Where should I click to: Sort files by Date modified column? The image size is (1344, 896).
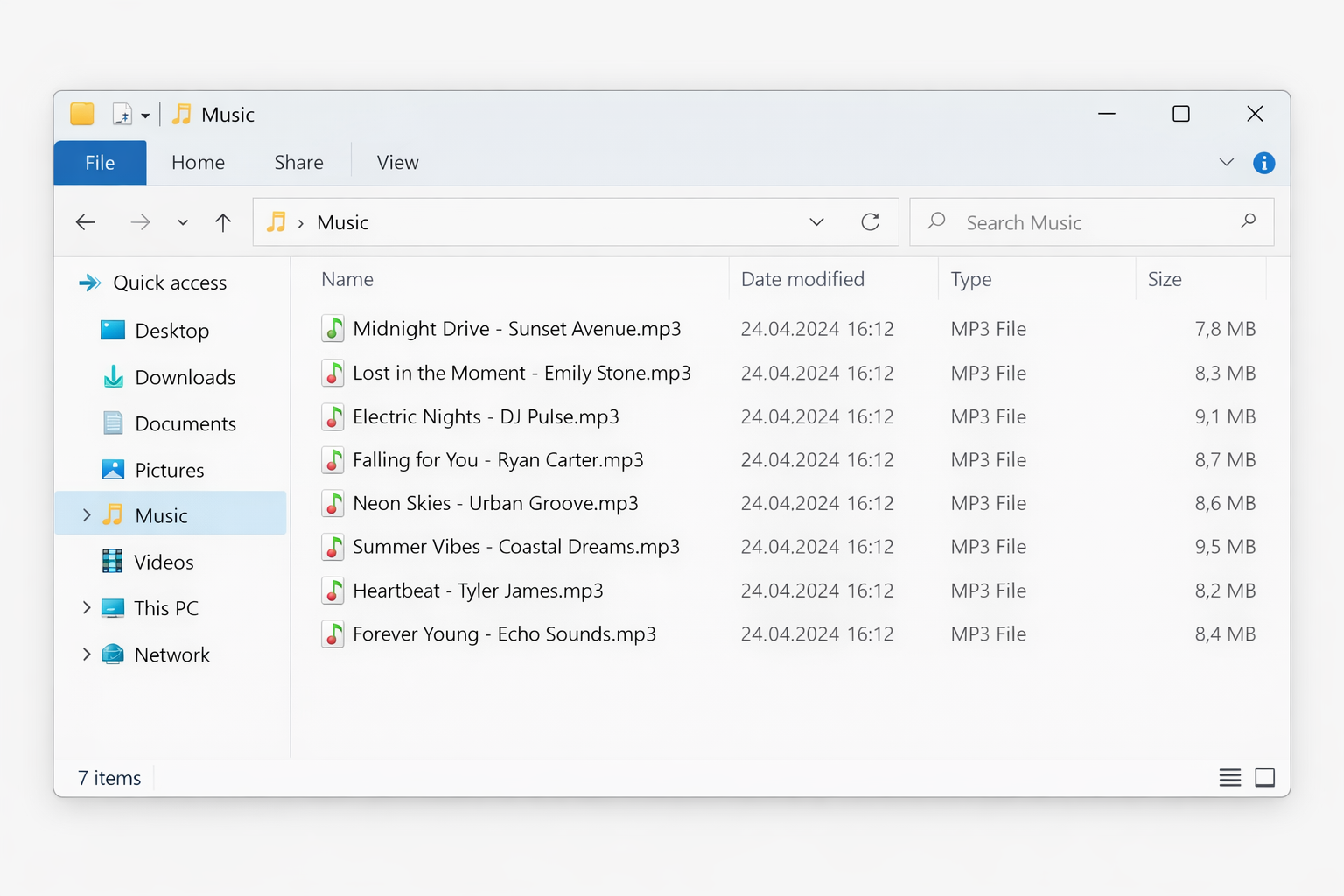click(x=802, y=279)
